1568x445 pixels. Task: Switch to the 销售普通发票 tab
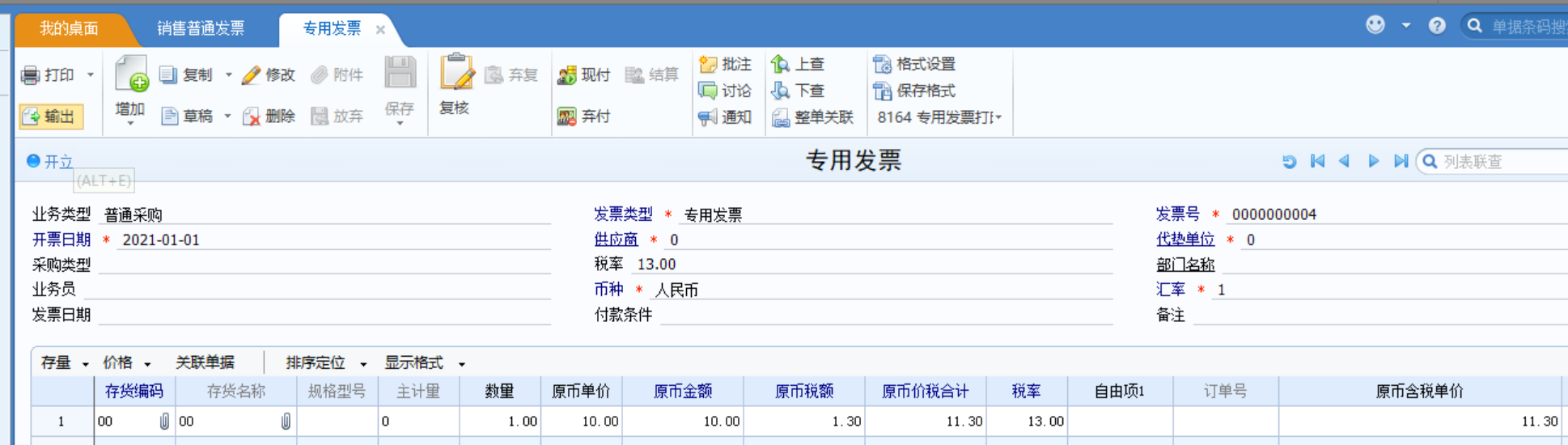(x=201, y=28)
